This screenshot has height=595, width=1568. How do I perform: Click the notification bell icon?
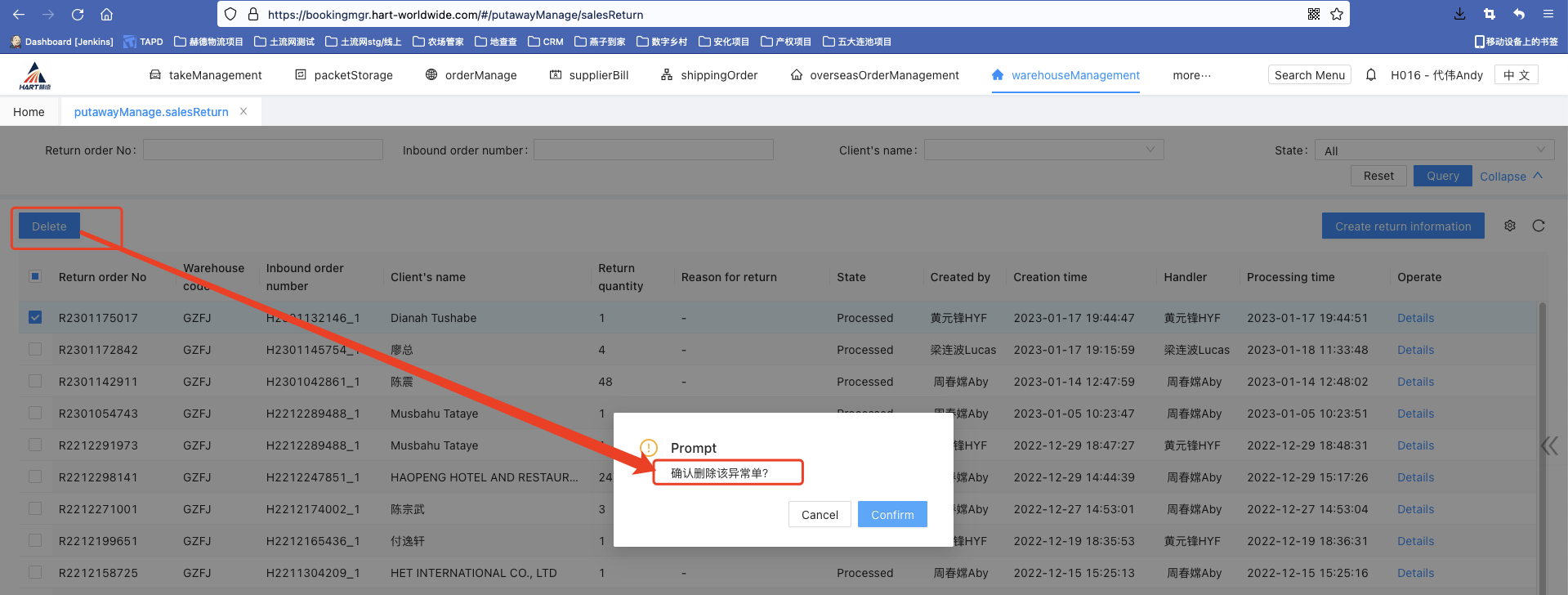pyautogui.click(x=1371, y=75)
